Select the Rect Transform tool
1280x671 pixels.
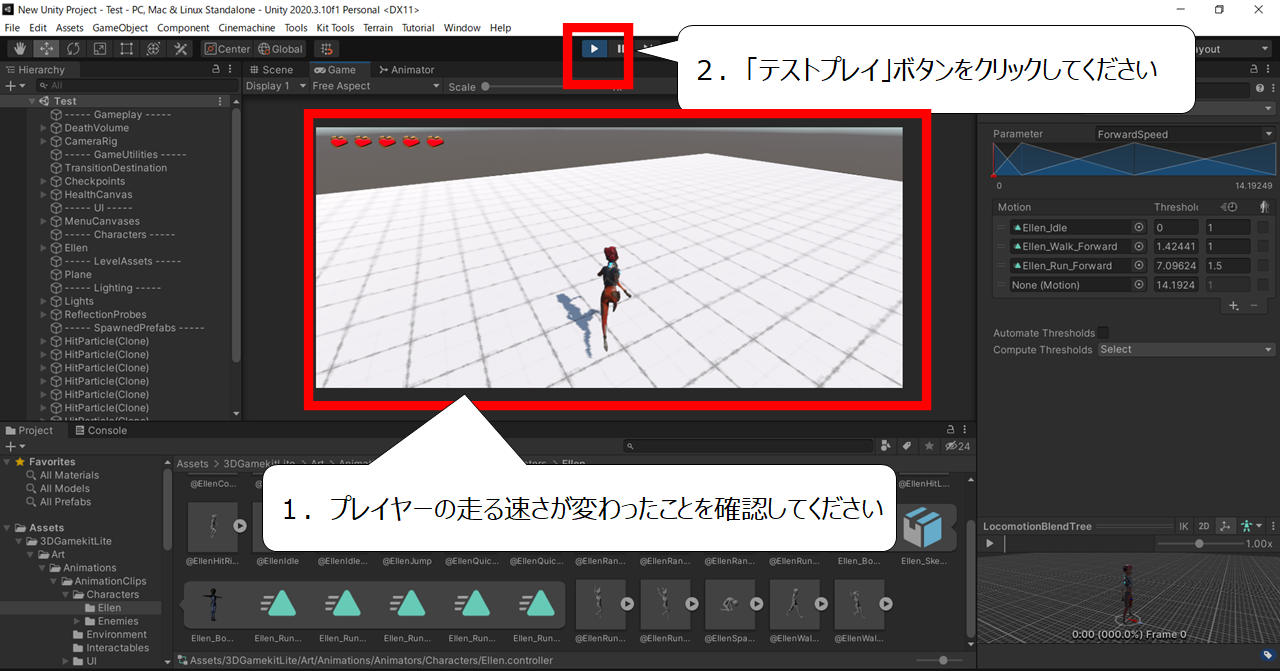(127, 48)
